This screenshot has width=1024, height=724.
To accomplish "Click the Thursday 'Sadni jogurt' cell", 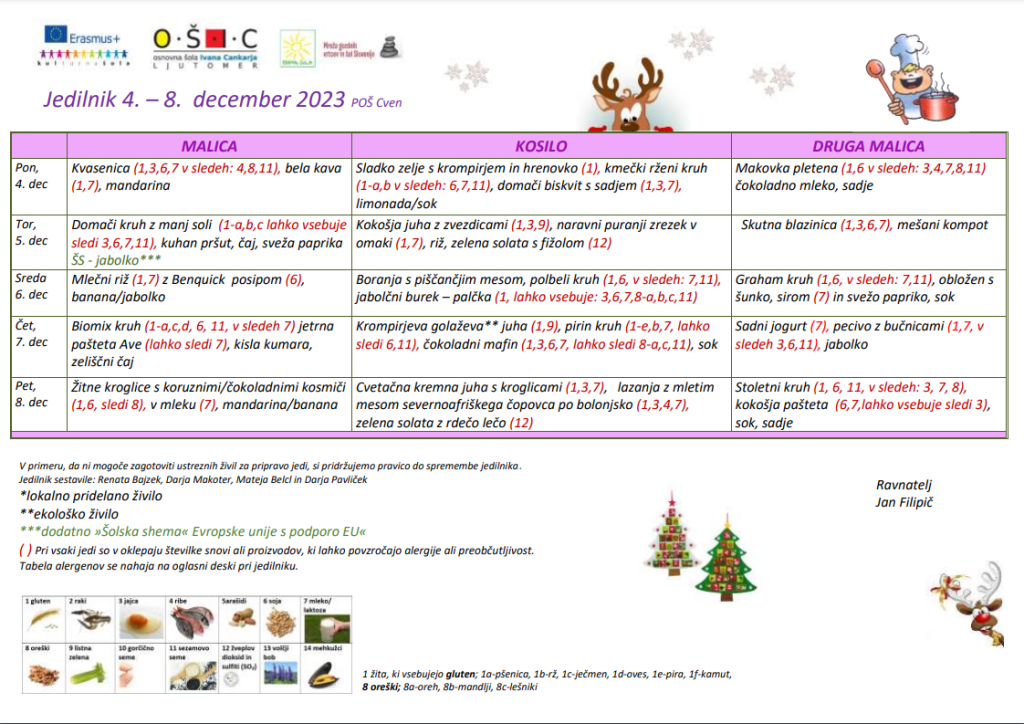I will pyautogui.click(x=869, y=347).
